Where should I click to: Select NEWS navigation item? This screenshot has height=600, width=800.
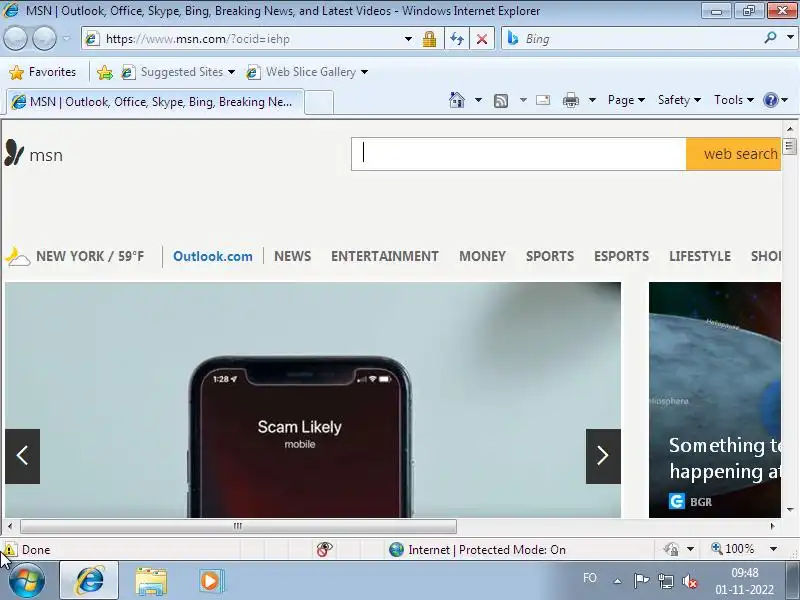[292, 256]
